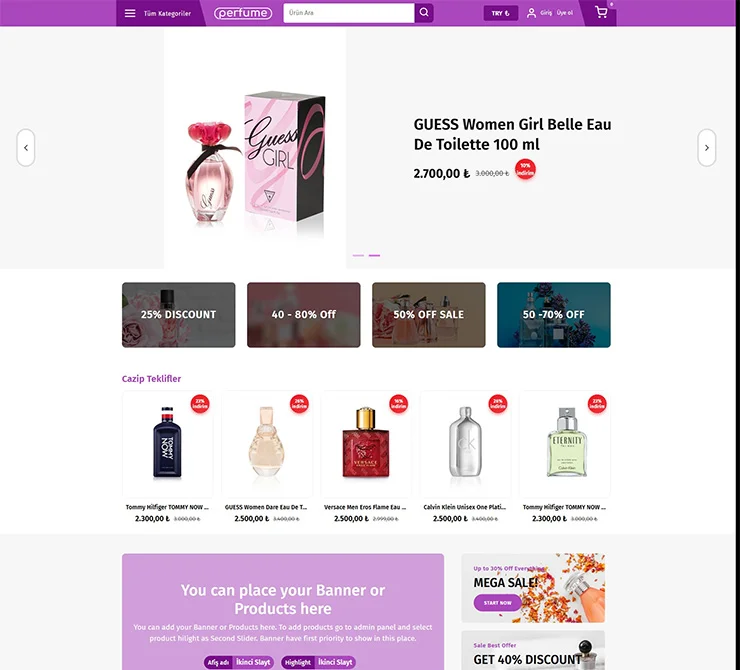The height and width of the screenshot is (670, 740).
Task: Open the hamburger menu icon
Action: (x=130, y=13)
